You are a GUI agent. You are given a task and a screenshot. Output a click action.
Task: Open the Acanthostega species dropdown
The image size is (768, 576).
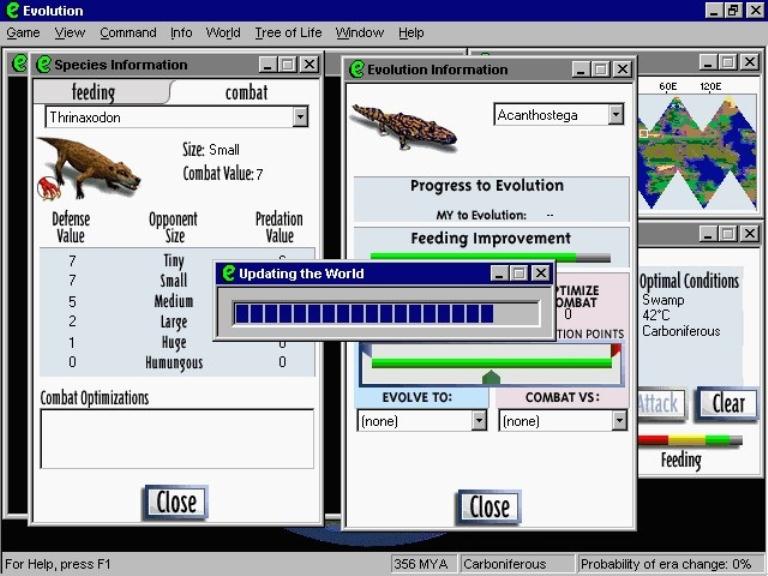click(x=615, y=115)
